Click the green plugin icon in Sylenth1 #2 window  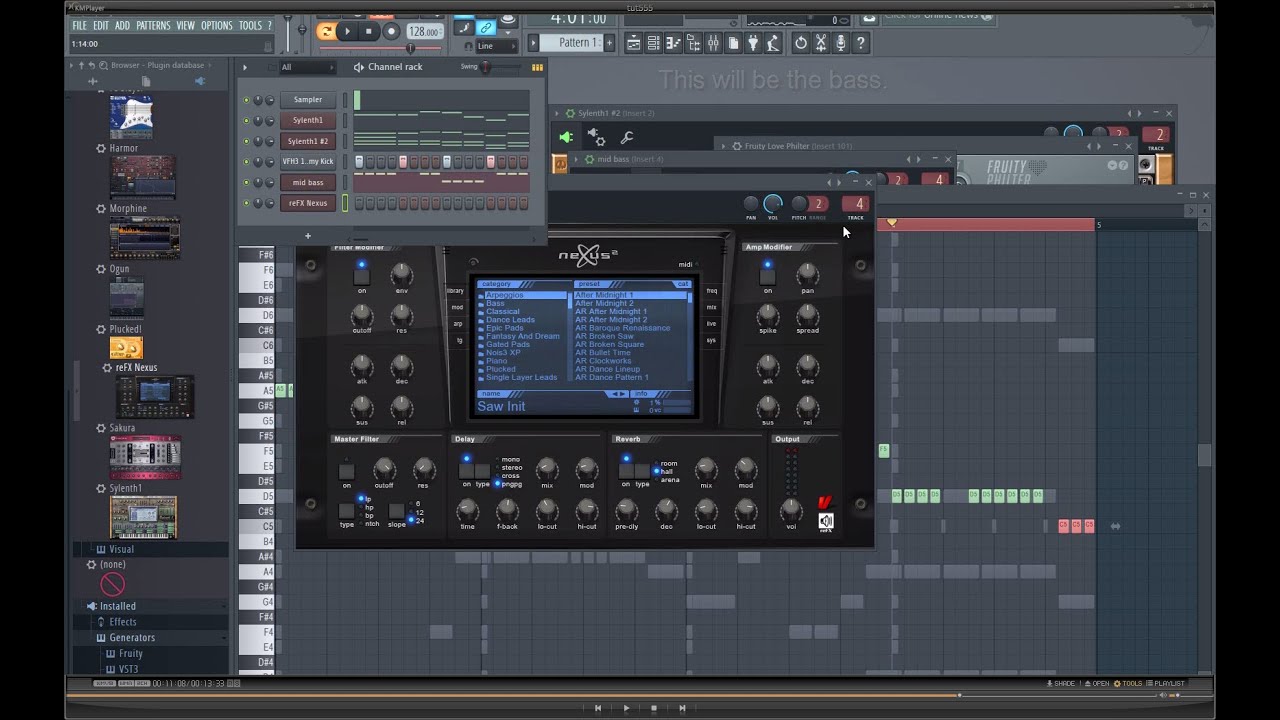coord(566,137)
